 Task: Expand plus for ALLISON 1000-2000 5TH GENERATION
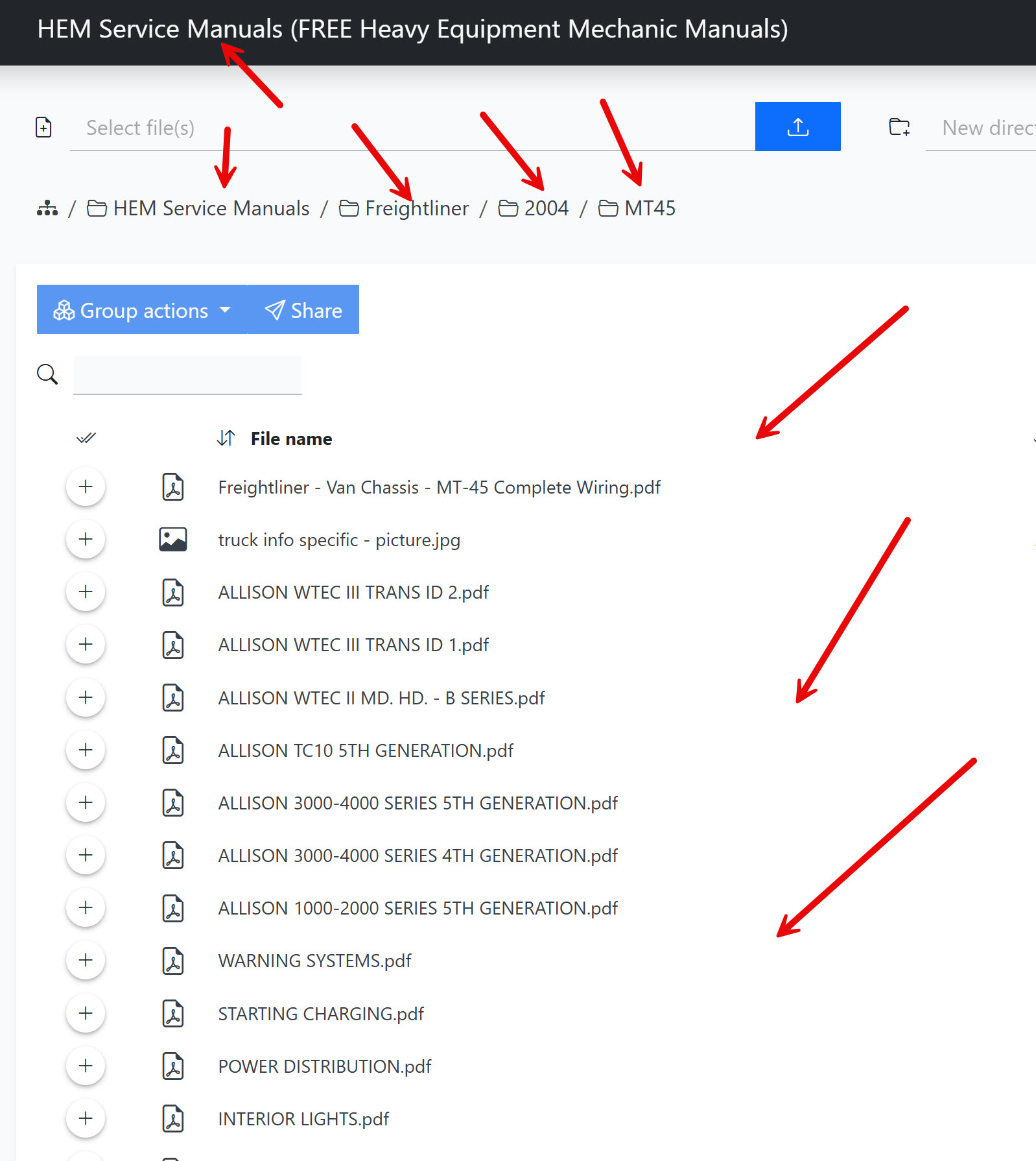(86, 907)
